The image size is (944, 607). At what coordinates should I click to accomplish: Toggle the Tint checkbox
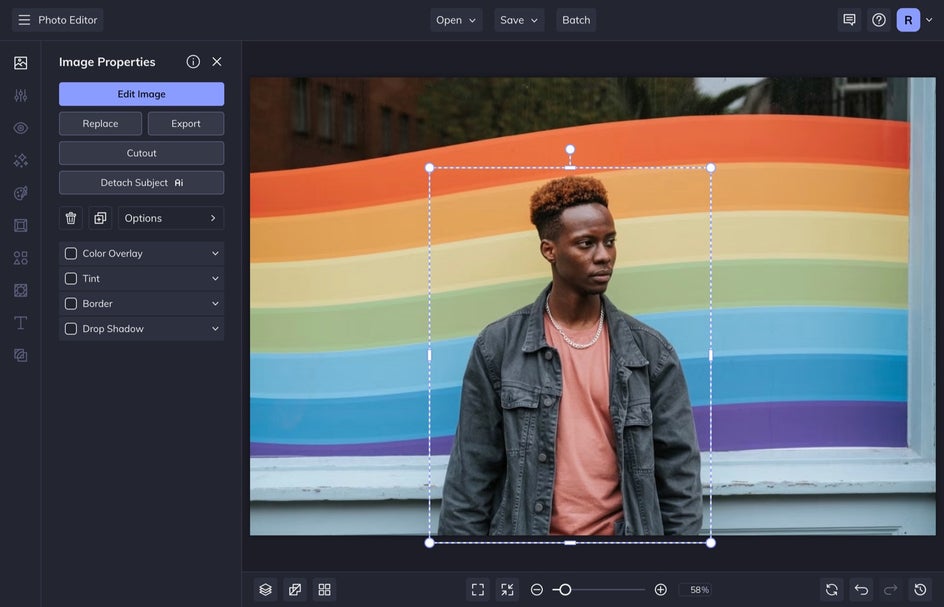pos(71,279)
